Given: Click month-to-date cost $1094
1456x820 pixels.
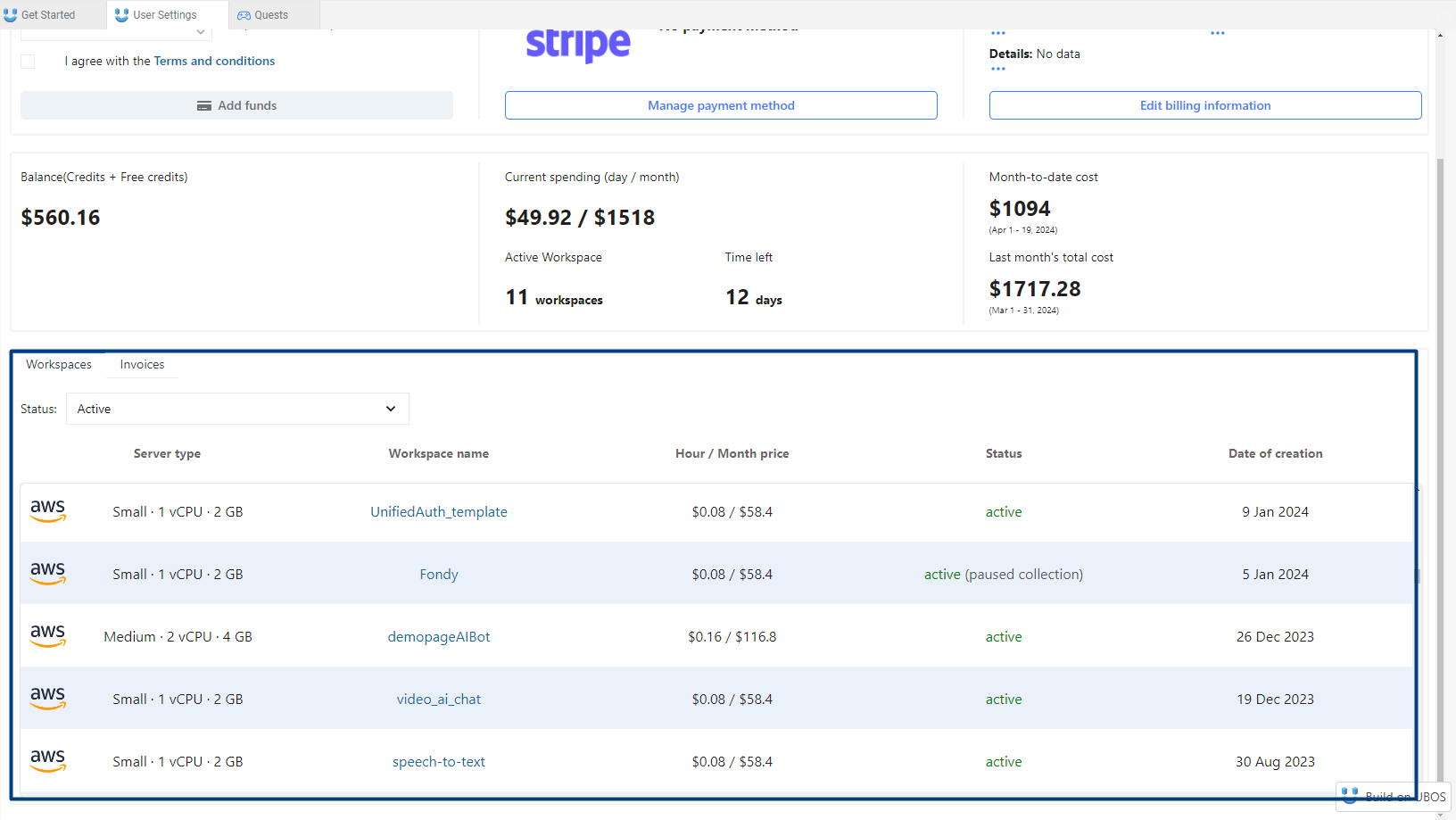Looking at the screenshot, I should [1020, 208].
